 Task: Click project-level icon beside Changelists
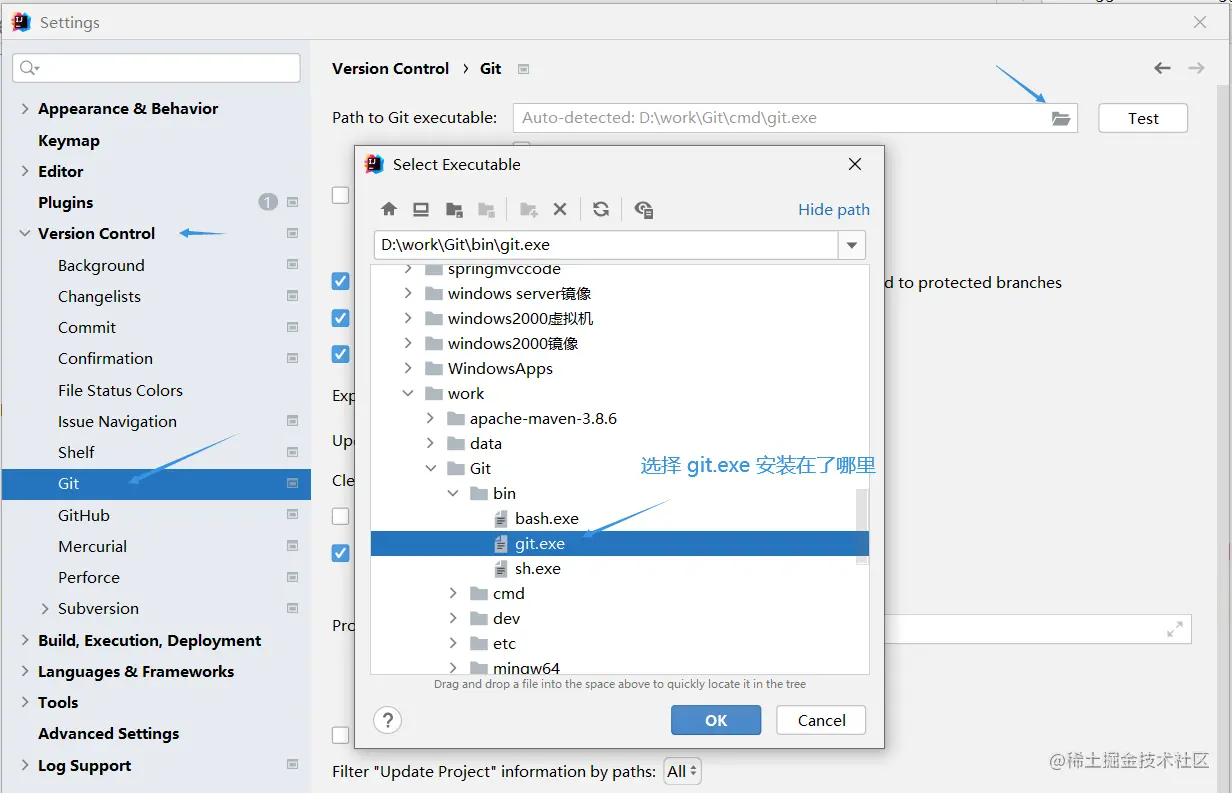tap(292, 296)
